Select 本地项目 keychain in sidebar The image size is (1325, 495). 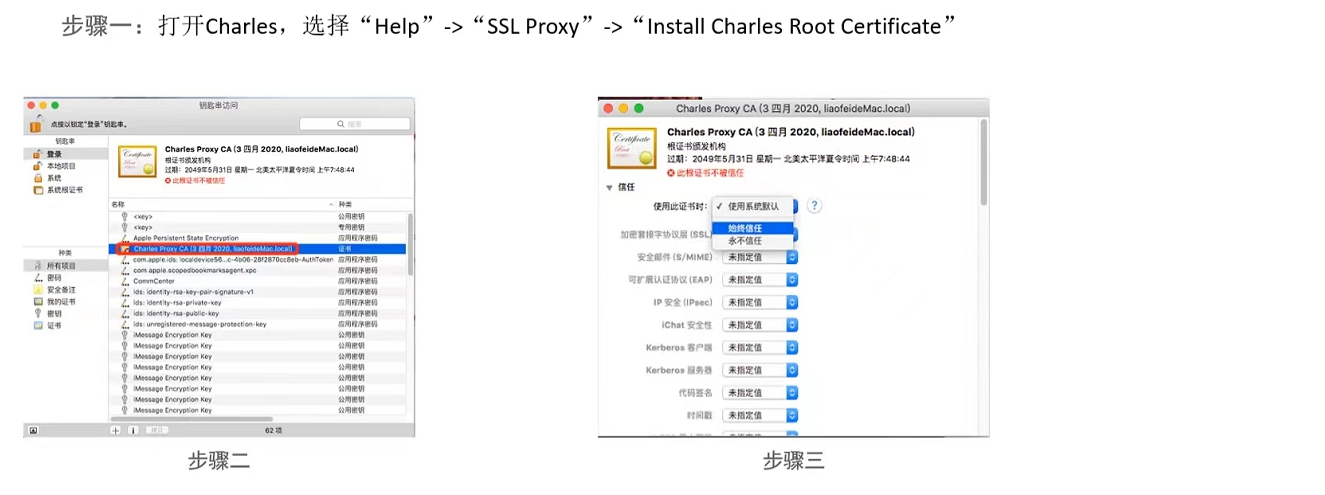[x=66, y=166]
